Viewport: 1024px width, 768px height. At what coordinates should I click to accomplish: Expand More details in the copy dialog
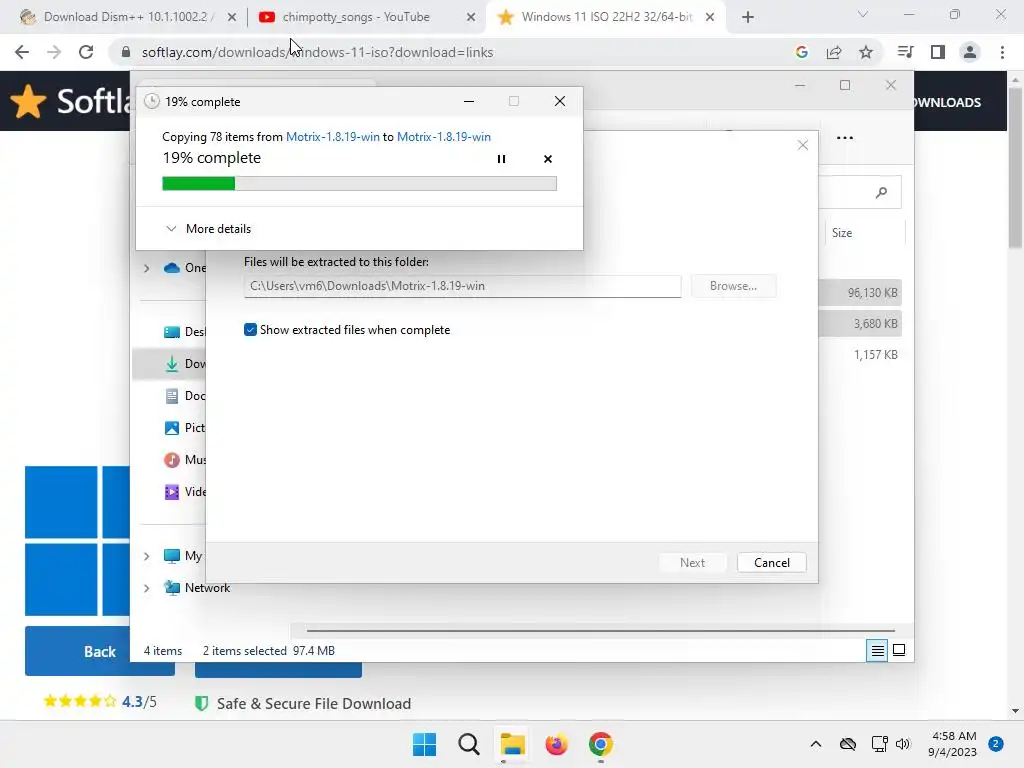coord(209,229)
